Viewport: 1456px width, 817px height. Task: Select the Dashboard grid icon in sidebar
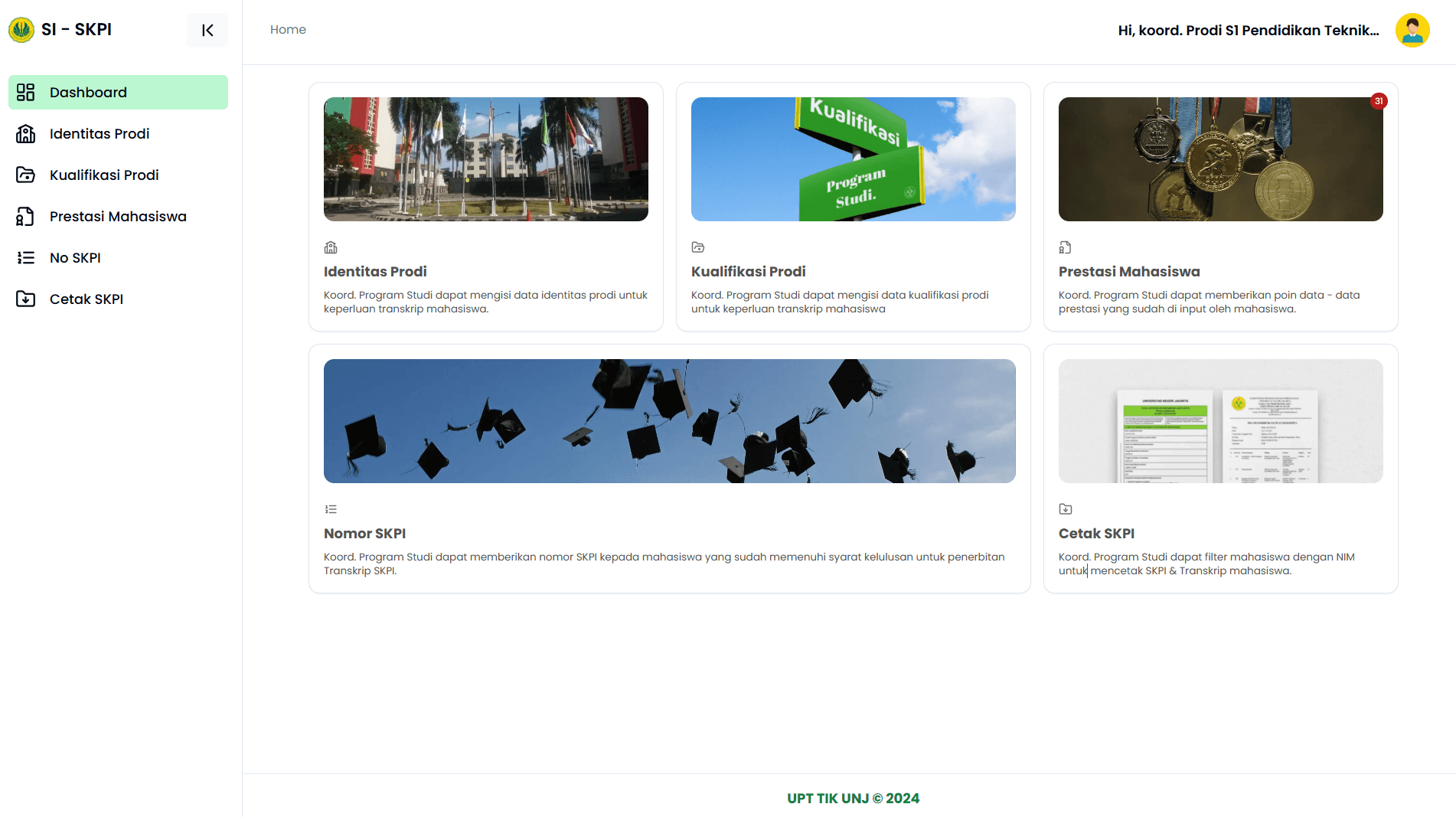click(26, 92)
